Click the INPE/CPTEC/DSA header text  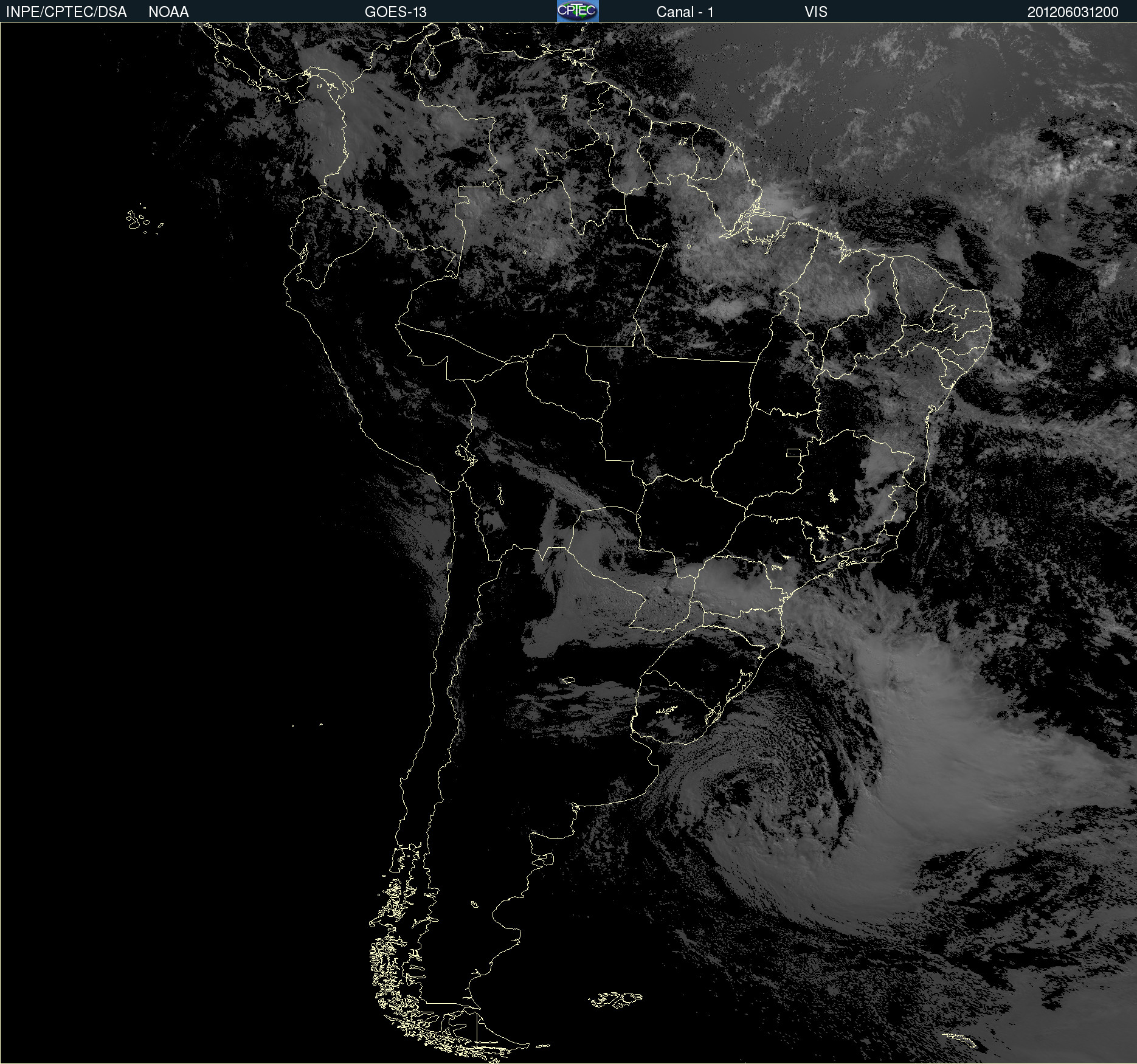pyautogui.click(x=66, y=12)
